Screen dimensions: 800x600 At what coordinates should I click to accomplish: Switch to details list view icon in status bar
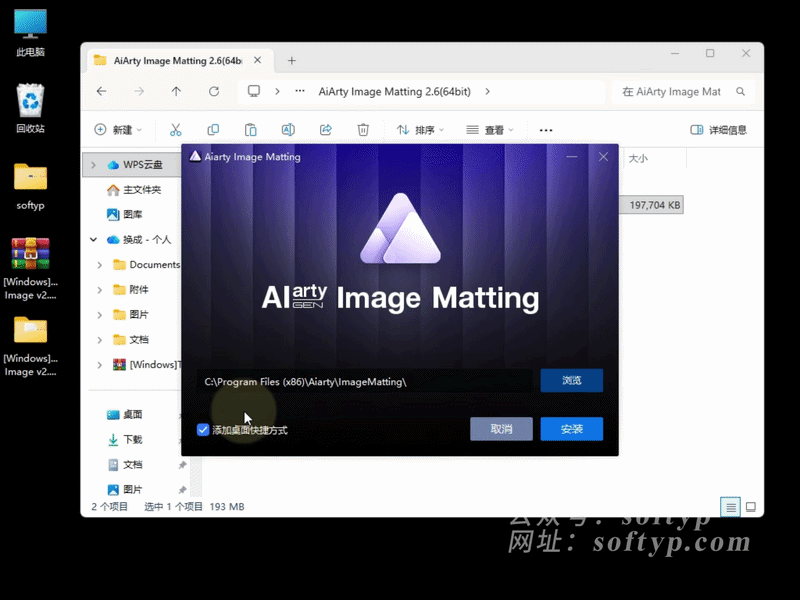(731, 507)
